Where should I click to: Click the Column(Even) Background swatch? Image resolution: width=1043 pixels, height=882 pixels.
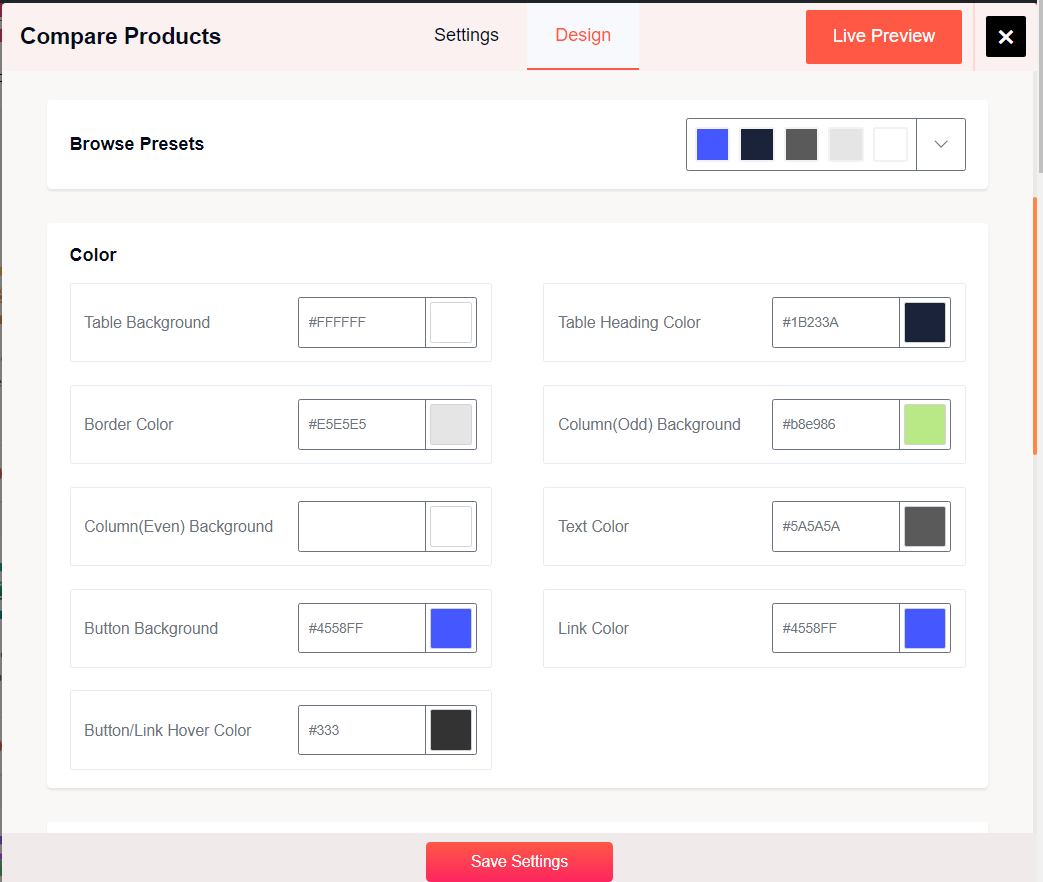(451, 526)
